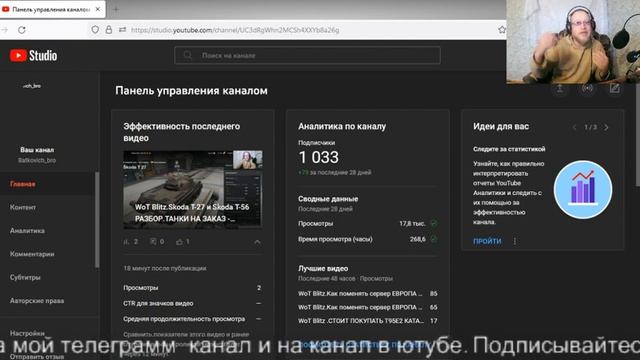Click the latest video likes thumb icon

179,242
